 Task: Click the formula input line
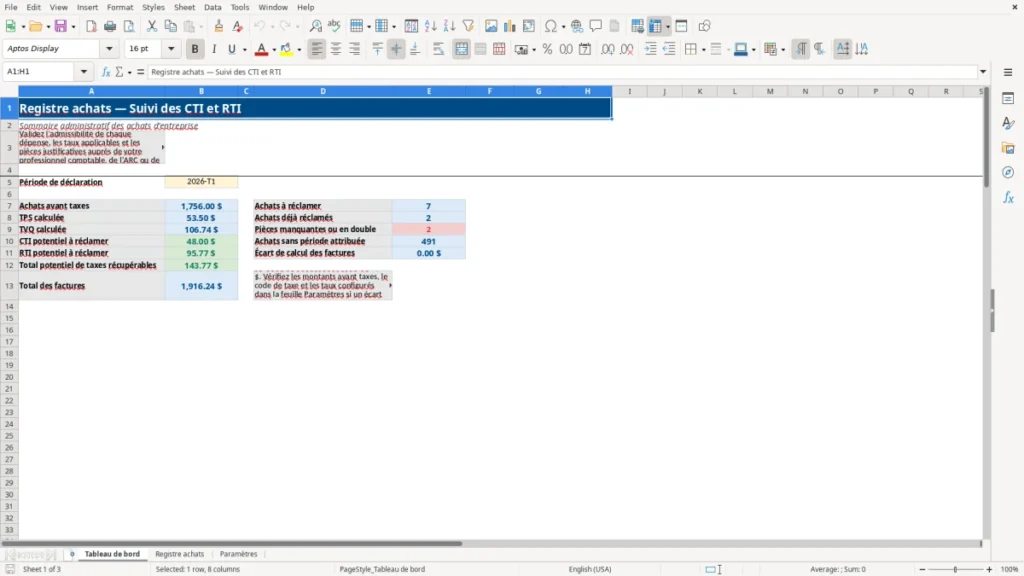click(x=562, y=72)
